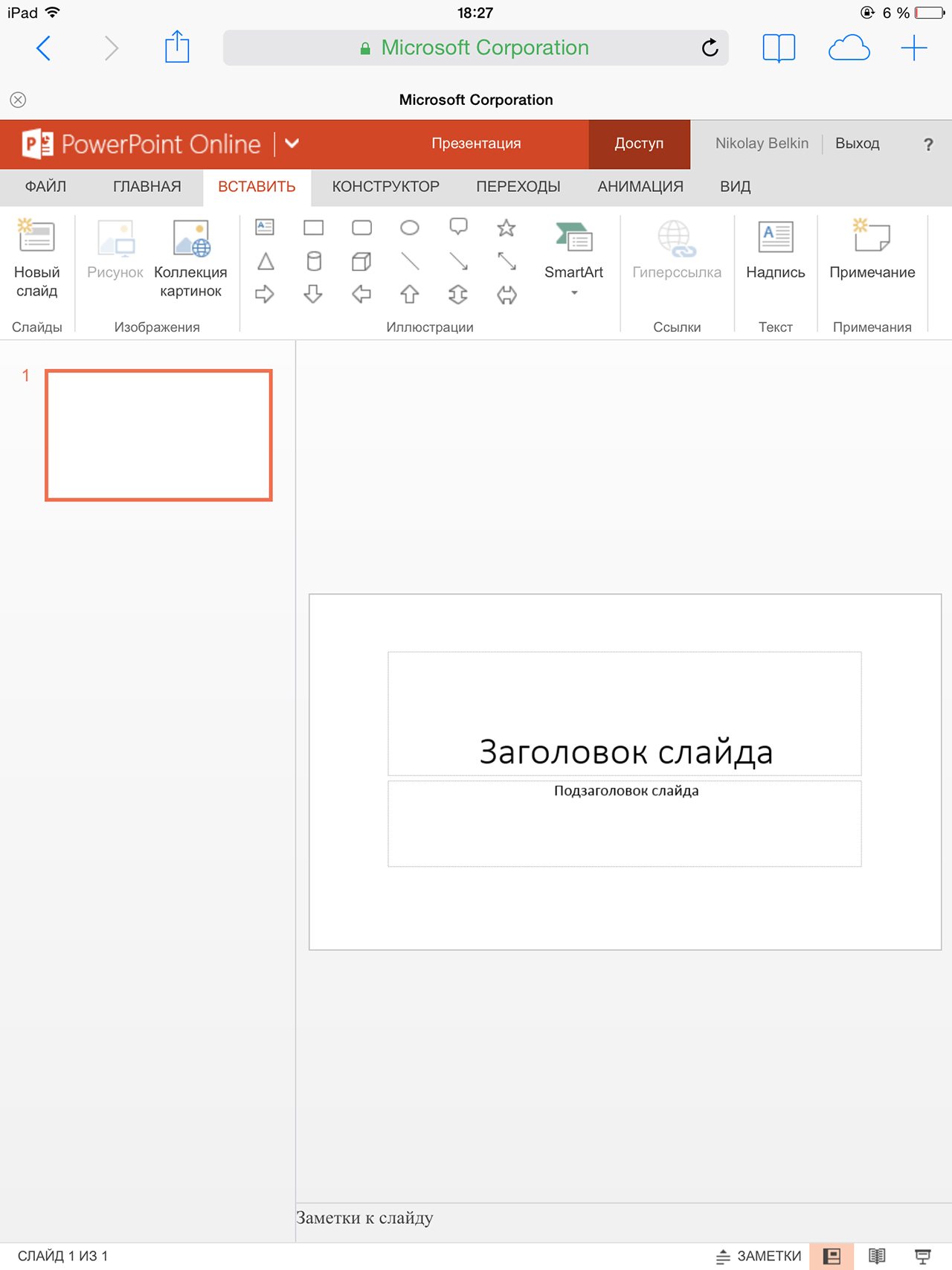952x1270 pixels.
Task: Open Nikolay Belkin account link
Action: tap(762, 144)
